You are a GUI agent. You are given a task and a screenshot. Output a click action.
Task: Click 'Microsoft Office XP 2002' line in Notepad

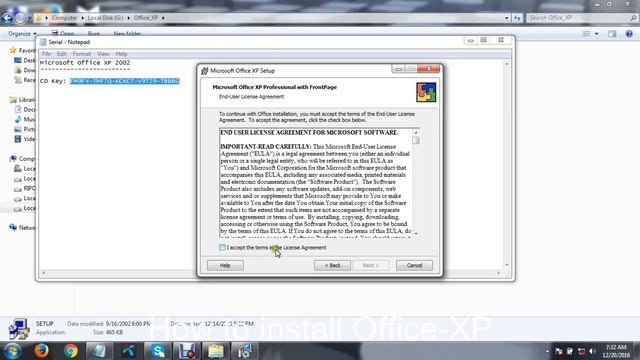[85, 63]
